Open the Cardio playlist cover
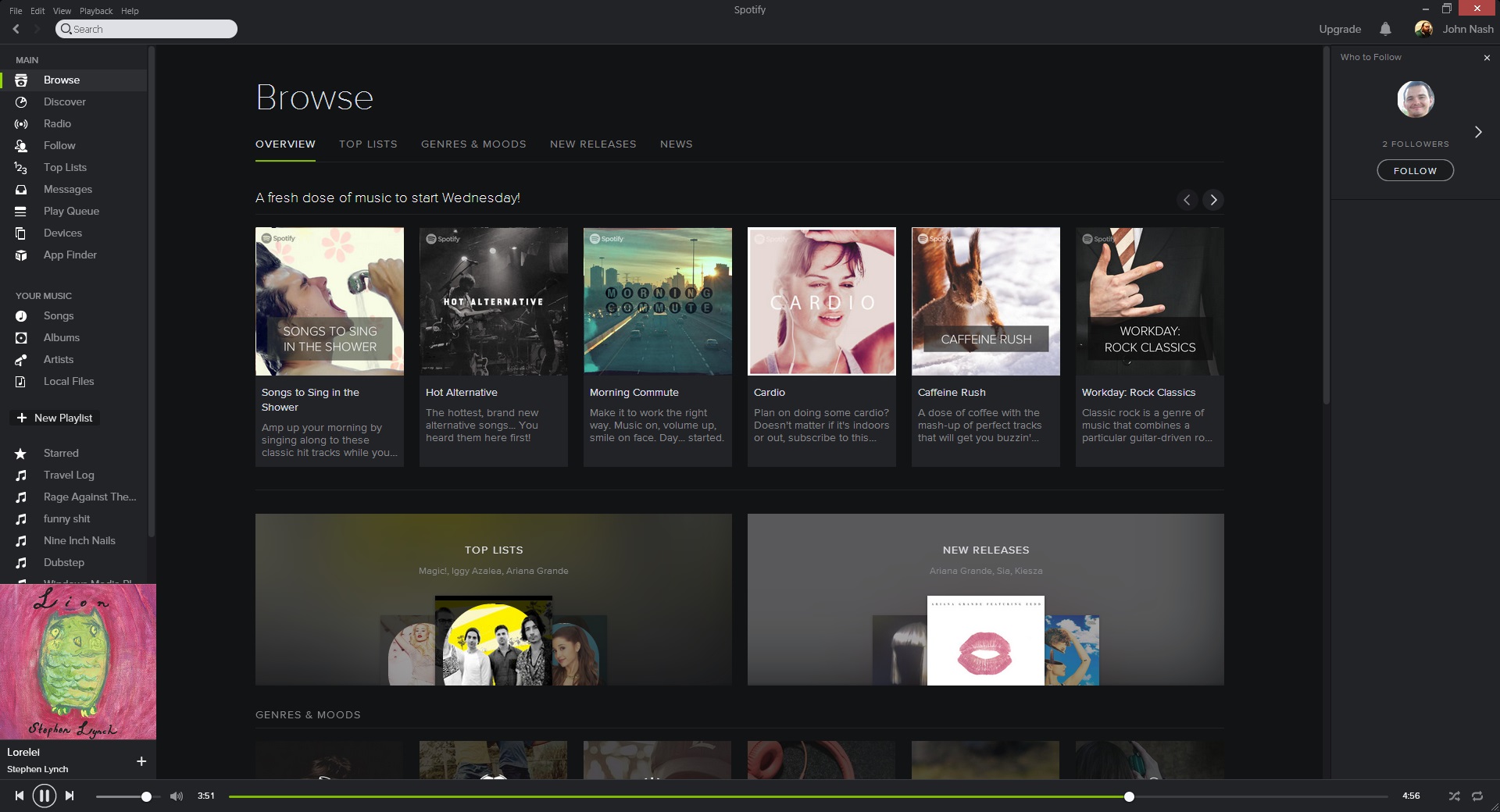This screenshot has height=812, width=1500. tap(822, 301)
